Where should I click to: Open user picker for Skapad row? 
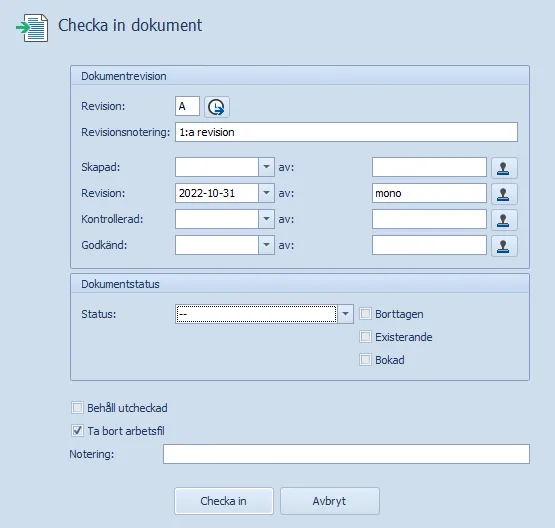pos(504,168)
